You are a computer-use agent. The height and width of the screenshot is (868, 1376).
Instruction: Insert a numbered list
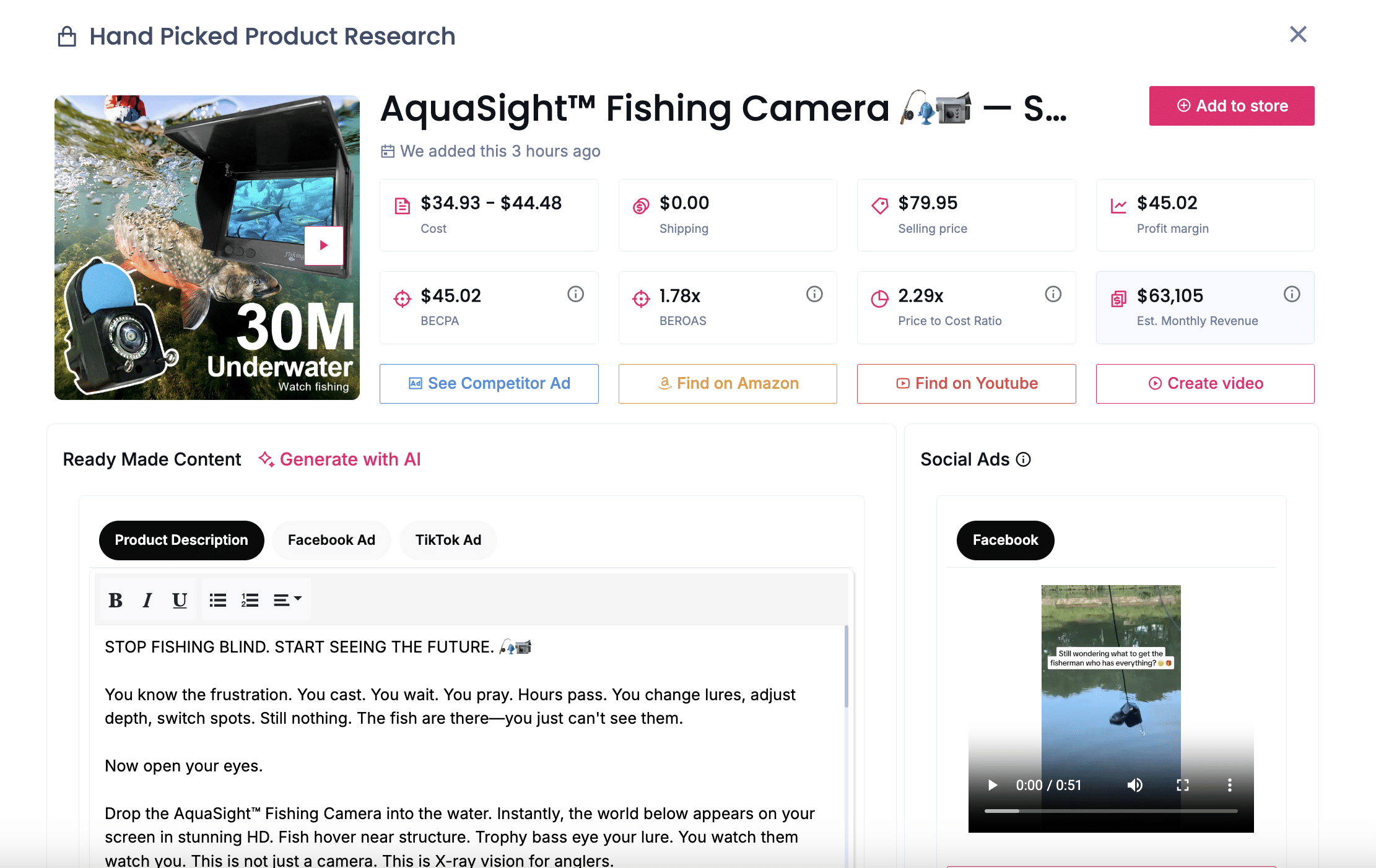[x=250, y=599]
